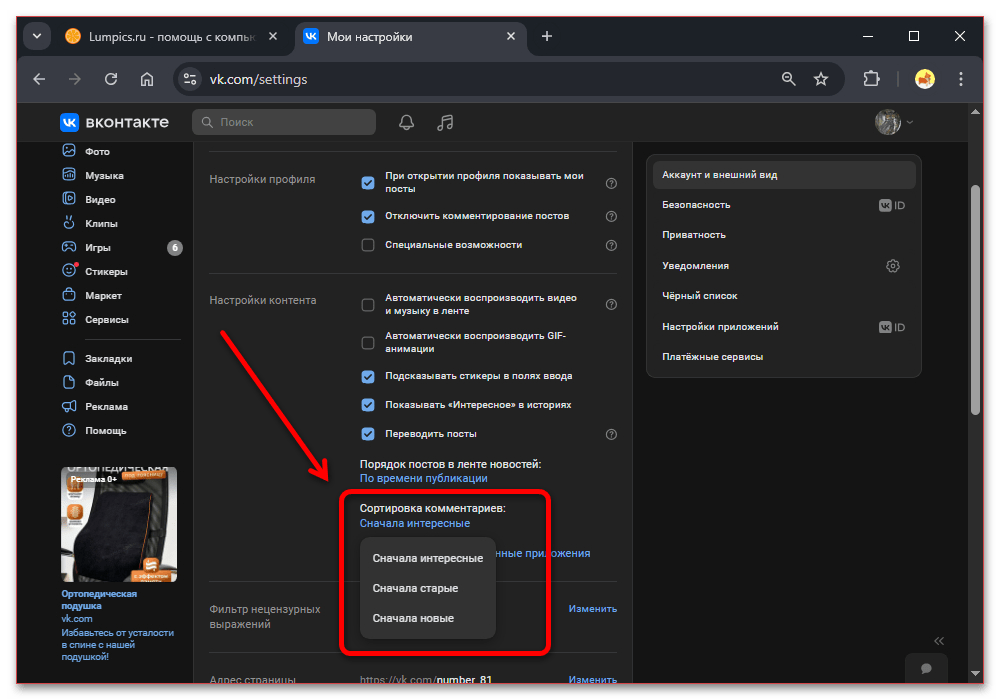Open 'Чёрный список' settings section
This screenshot has height=700, width=1000.
pyautogui.click(x=784, y=296)
